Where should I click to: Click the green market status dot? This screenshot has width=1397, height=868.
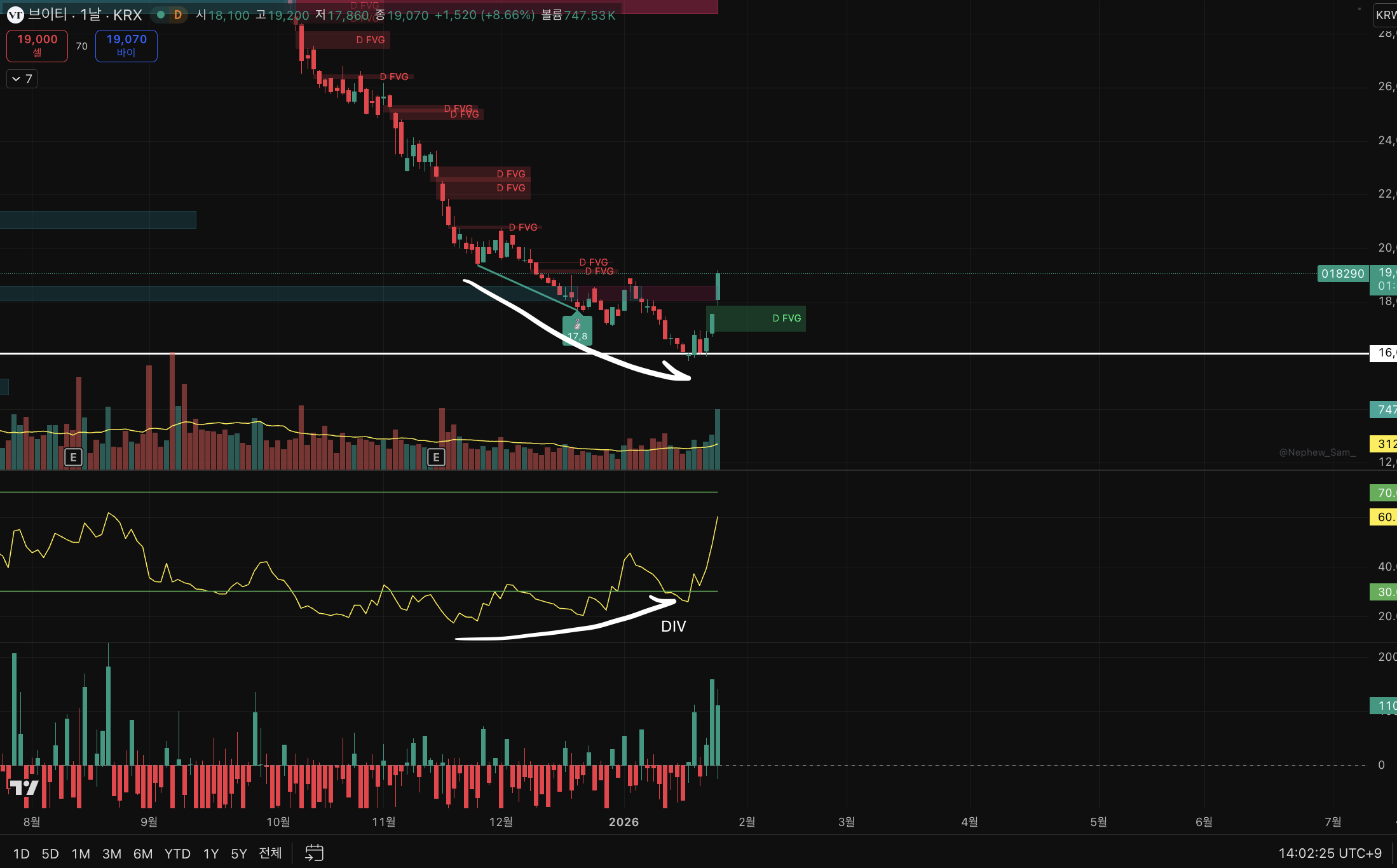[161, 15]
